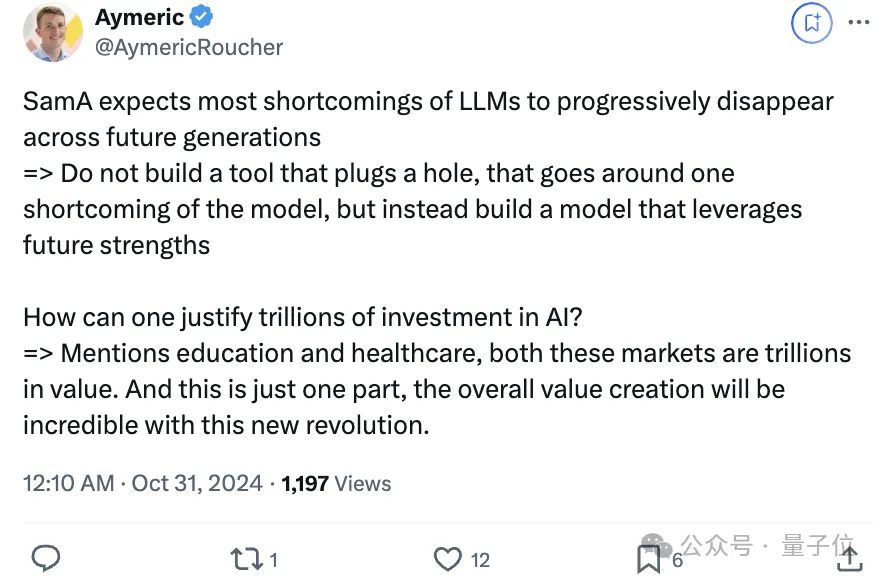Click the reply speech bubble icon
The height and width of the screenshot is (580, 882).
46,558
